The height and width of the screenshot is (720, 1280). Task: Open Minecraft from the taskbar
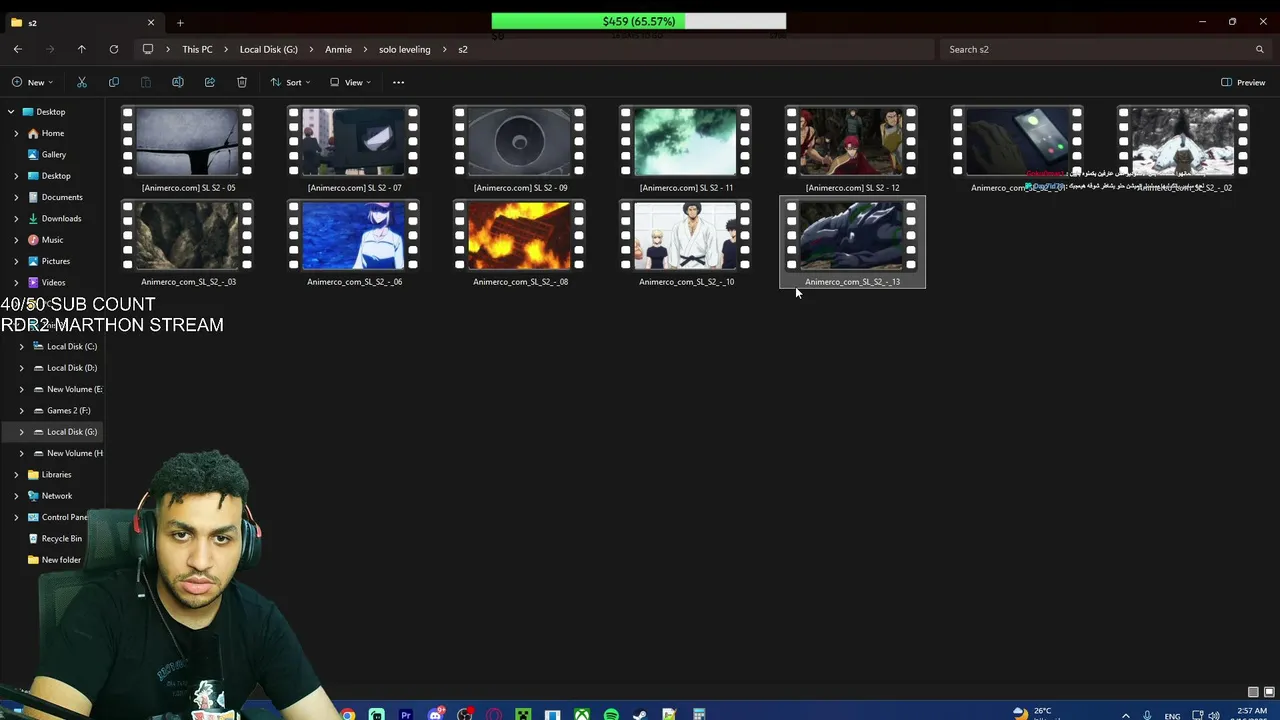tap(523, 714)
